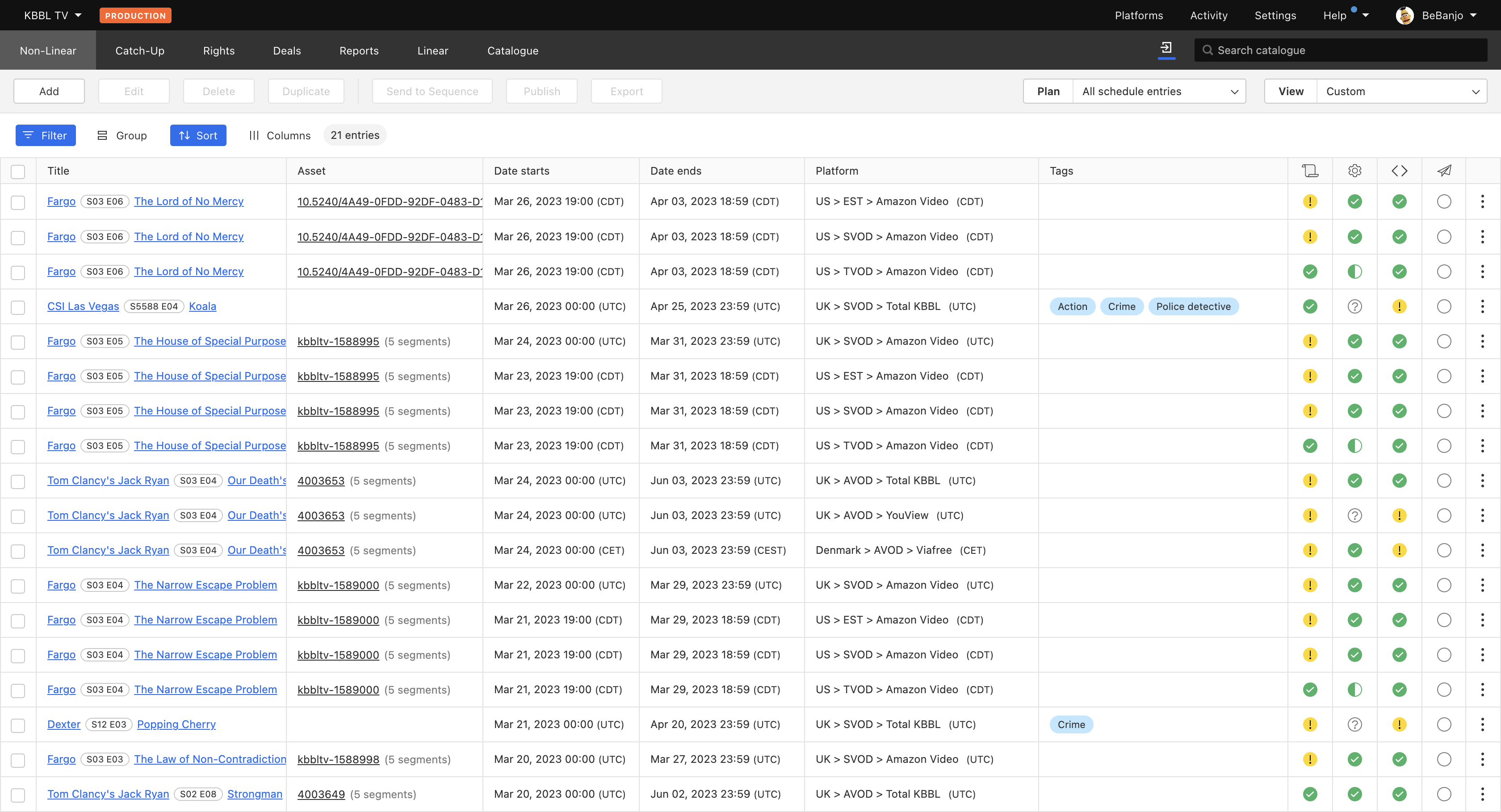Click yellow warning icon in first Fargo row

(x=1309, y=201)
